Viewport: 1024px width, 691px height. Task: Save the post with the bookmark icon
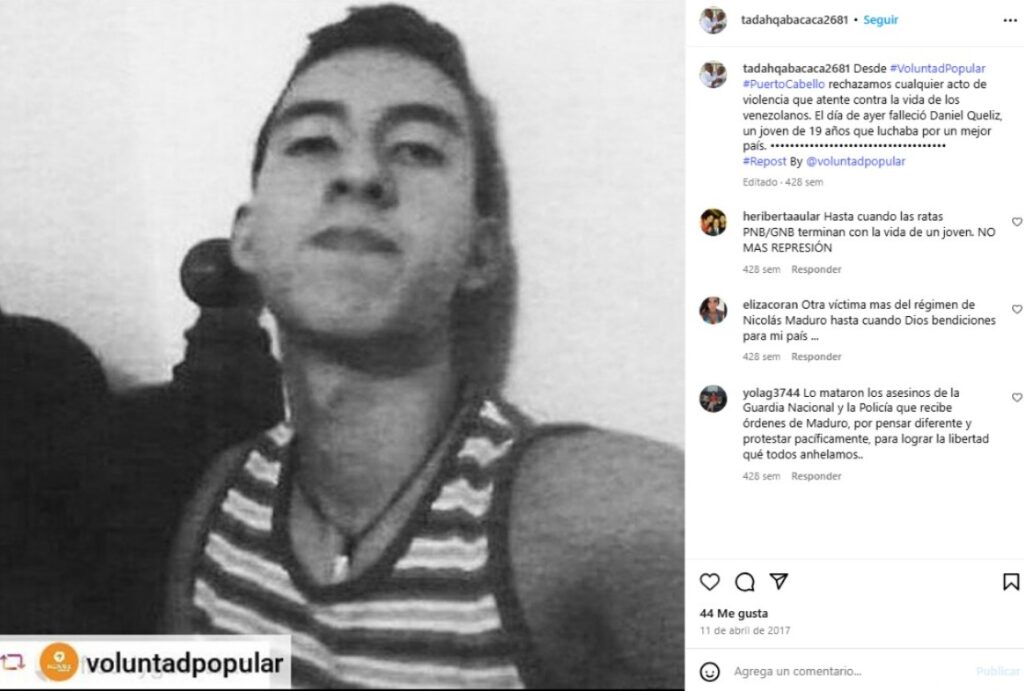click(x=1010, y=581)
